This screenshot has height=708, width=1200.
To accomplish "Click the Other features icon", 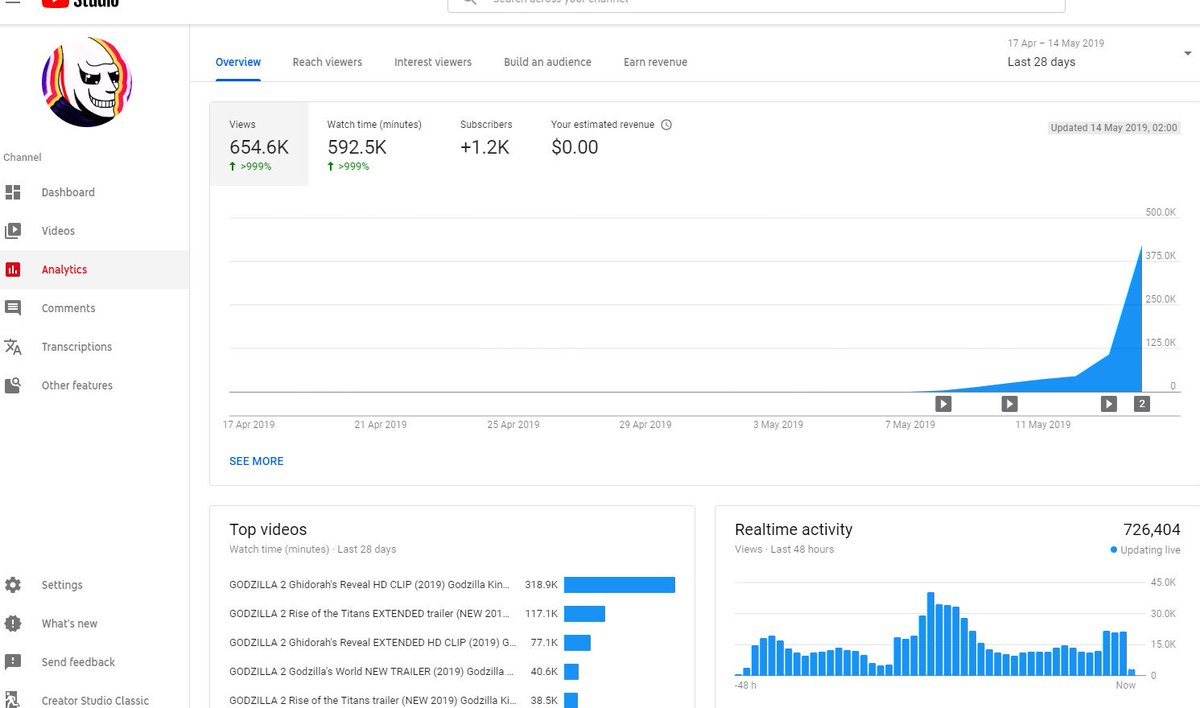I will (13, 385).
